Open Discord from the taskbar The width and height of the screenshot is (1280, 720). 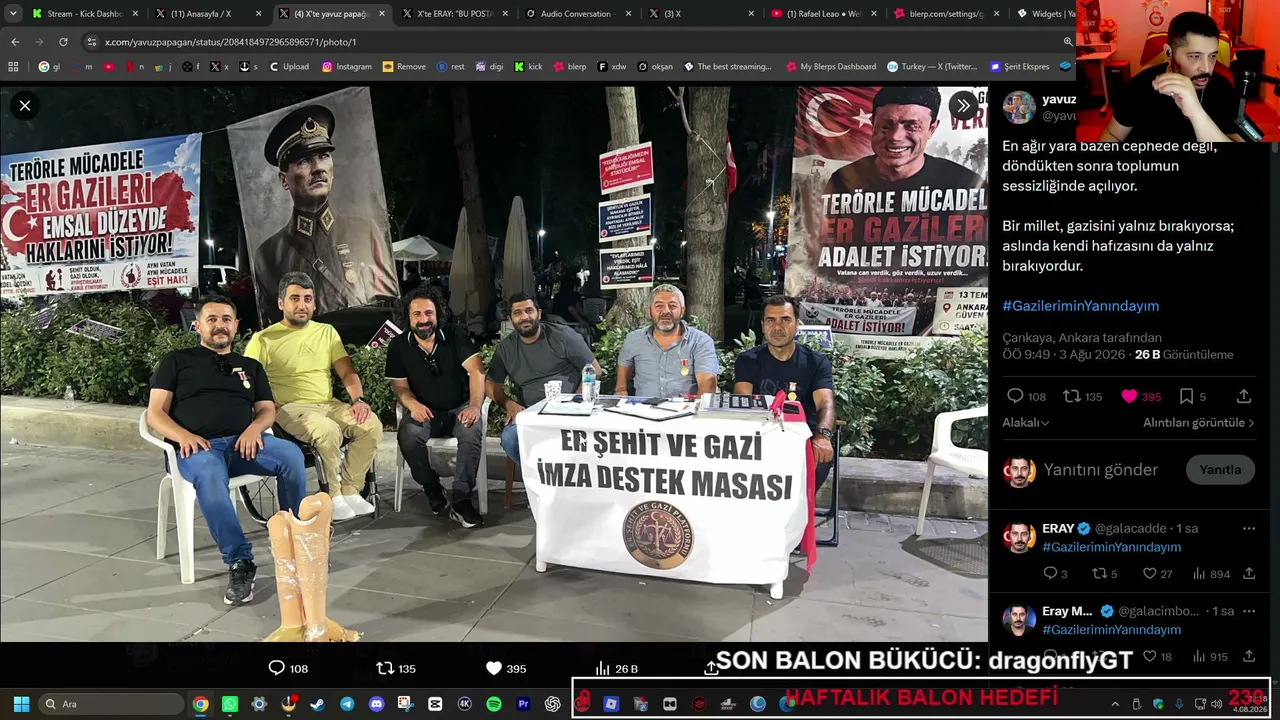tap(376, 704)
